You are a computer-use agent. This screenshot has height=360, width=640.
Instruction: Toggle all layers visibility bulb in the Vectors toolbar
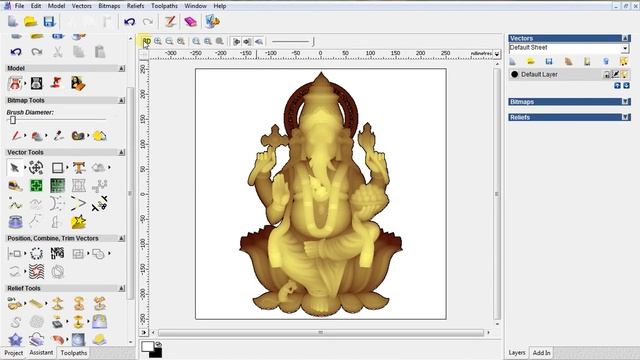coord(624,61)
